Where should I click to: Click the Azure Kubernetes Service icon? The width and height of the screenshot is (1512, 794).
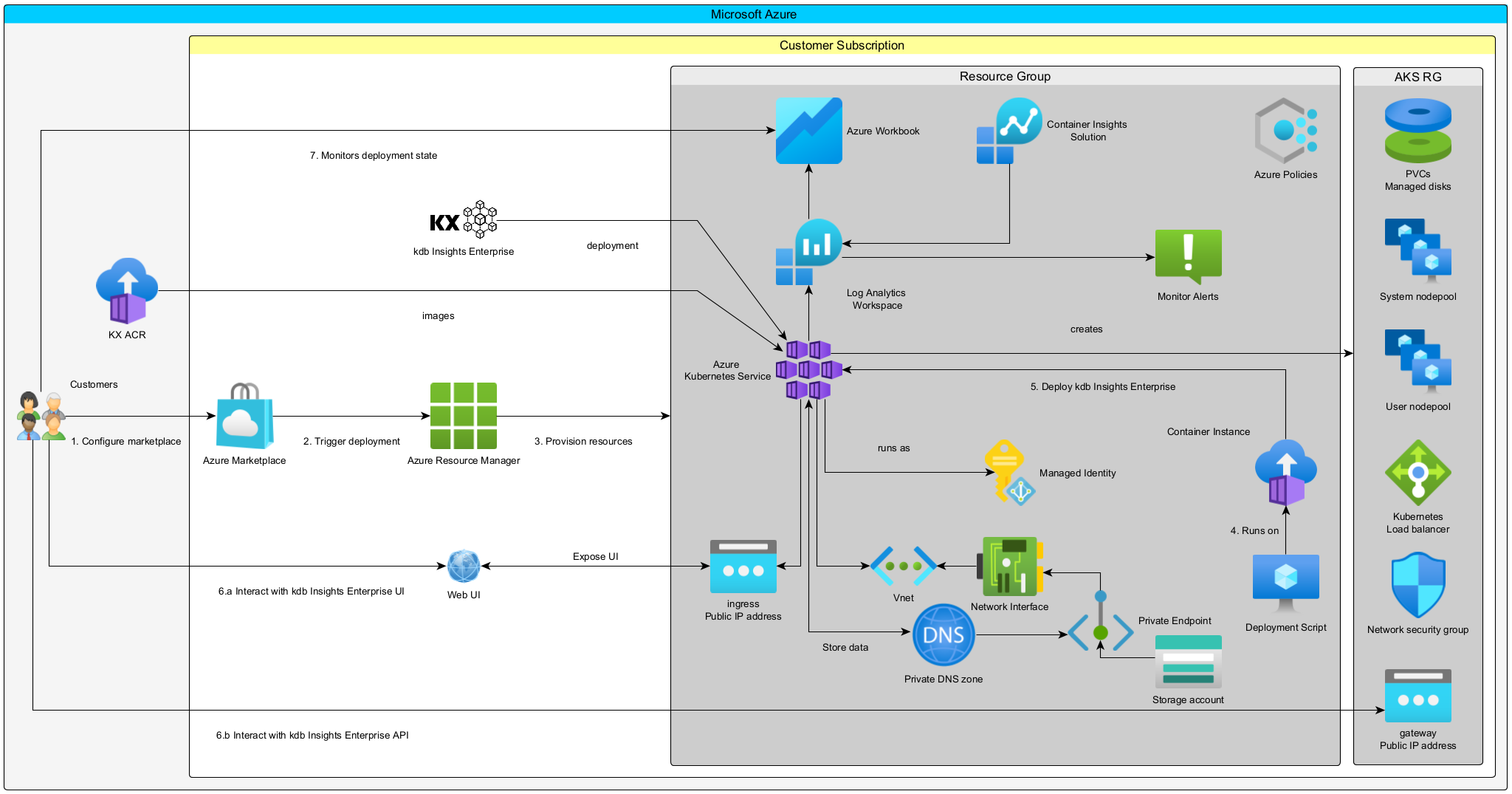click(808, 369)
